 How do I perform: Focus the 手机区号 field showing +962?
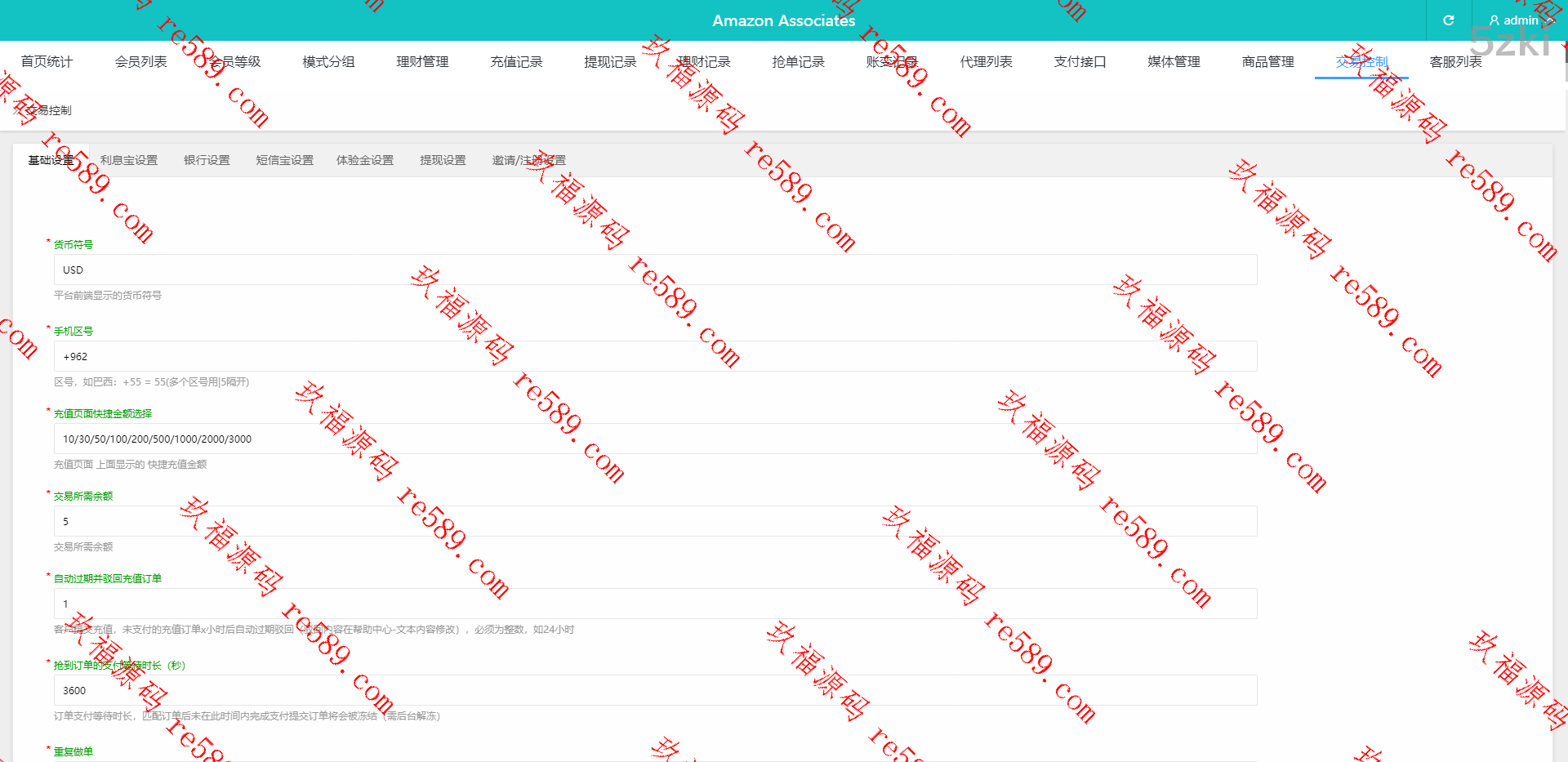655,357
